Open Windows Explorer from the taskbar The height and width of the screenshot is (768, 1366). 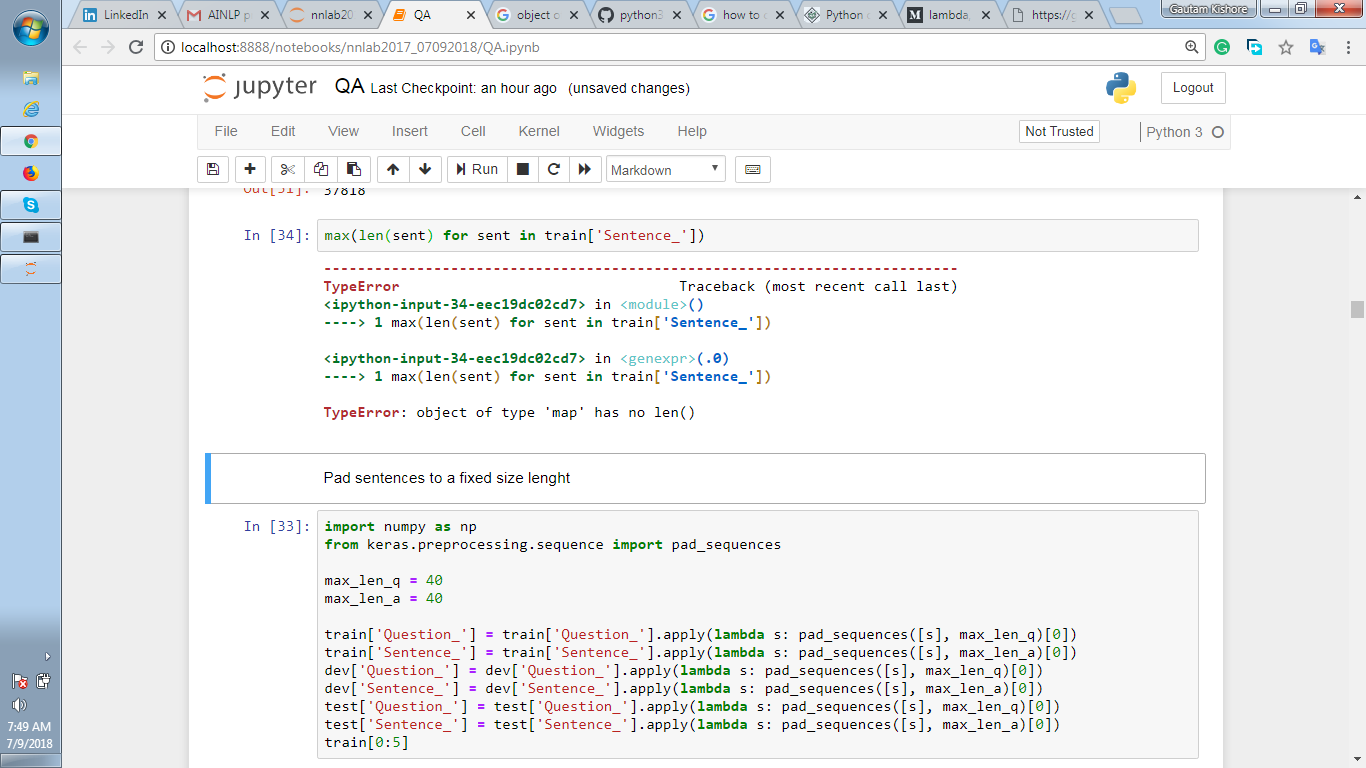point(31,79)
